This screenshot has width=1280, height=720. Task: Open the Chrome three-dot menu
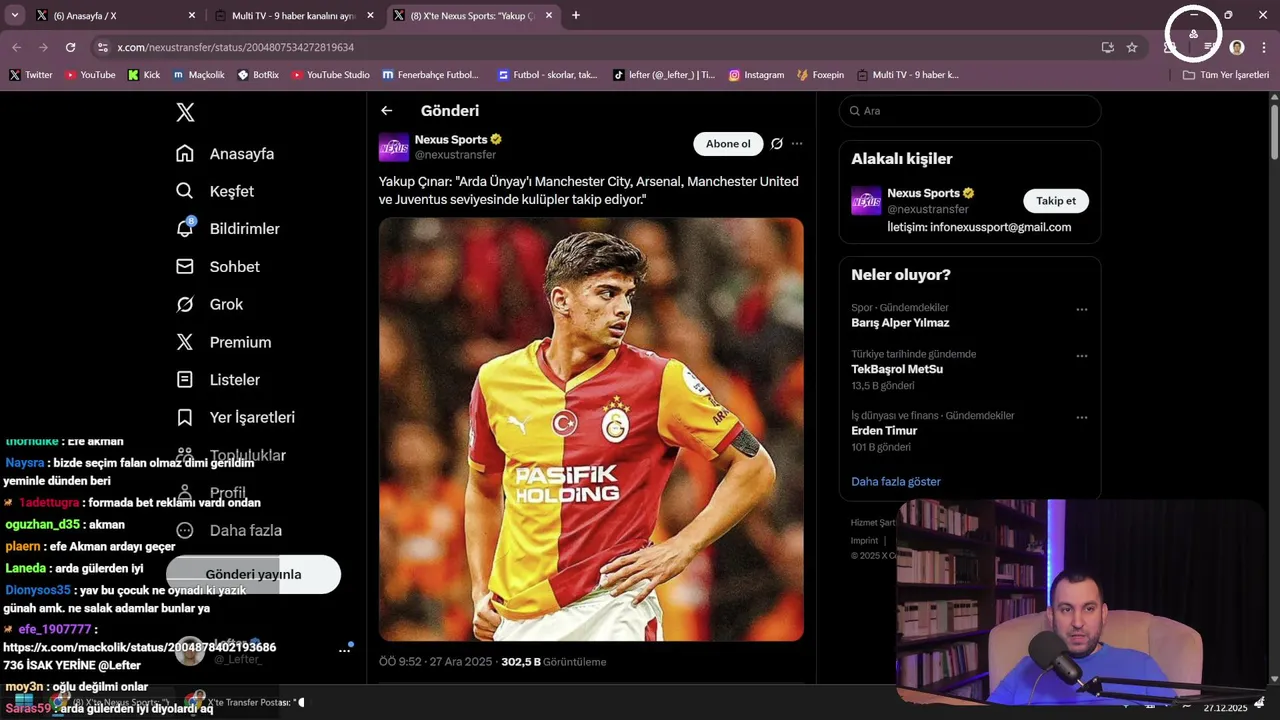click(1264, 47)
